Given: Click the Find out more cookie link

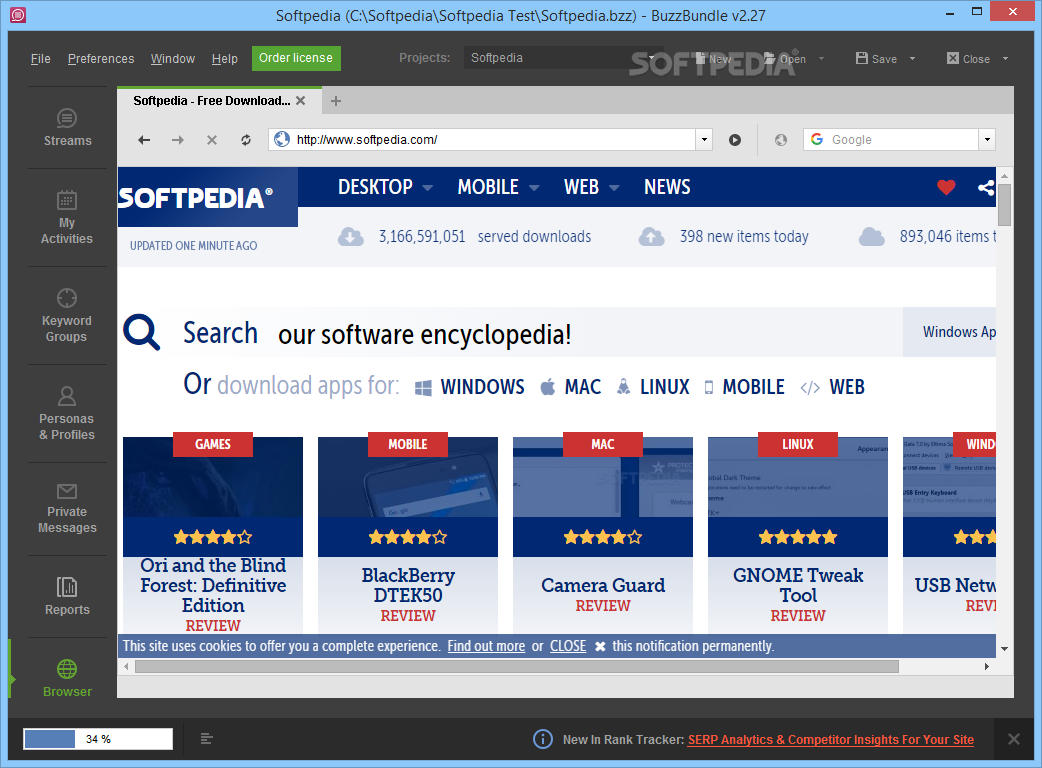Looking at the screenshot, I should (x=486, y=646).
